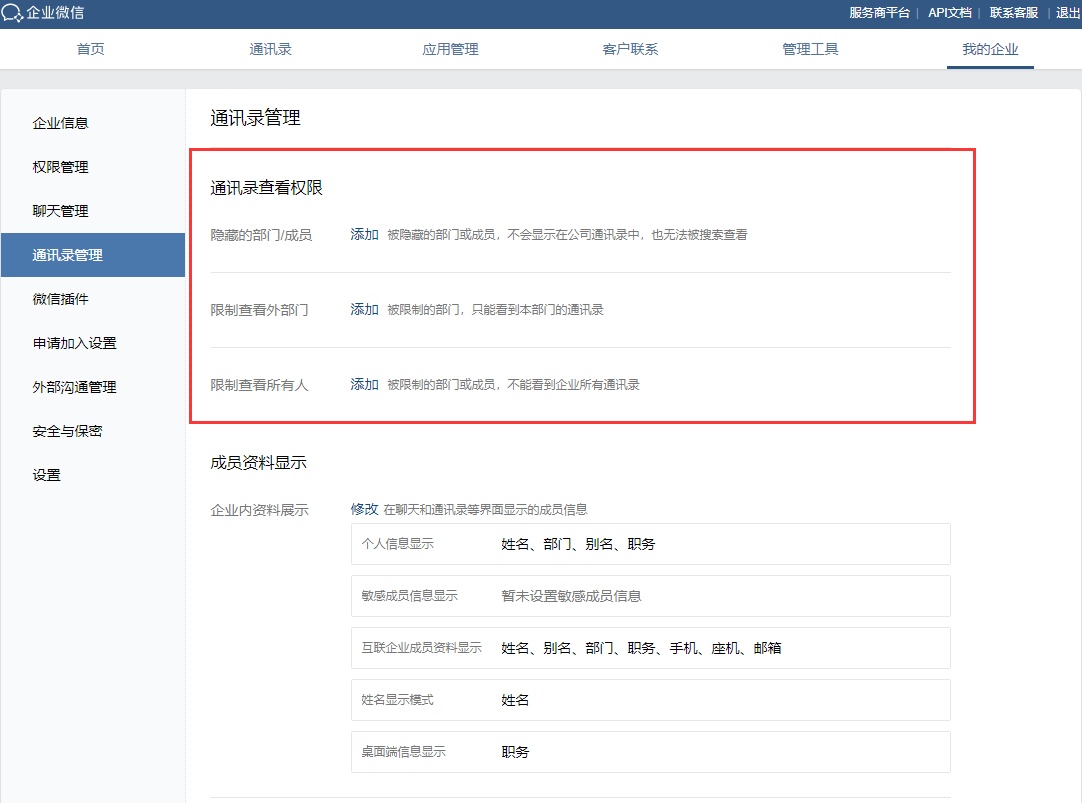Select 企业信息 in the sidebar
This screenshot has width=1082, height=803.
point(61,123)
